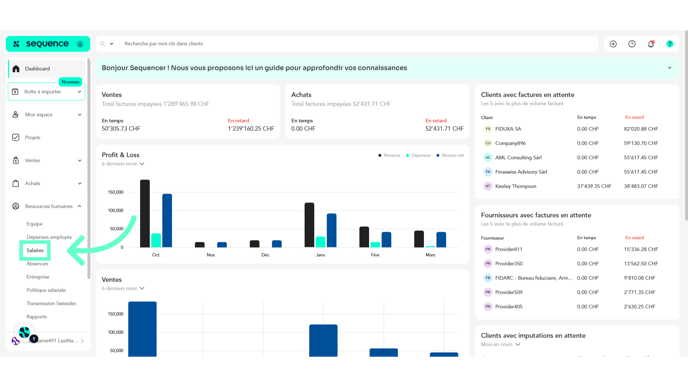Click the Achats shopping bag icon
Viewport: 688px width, 387px height.
coord(16,183)
